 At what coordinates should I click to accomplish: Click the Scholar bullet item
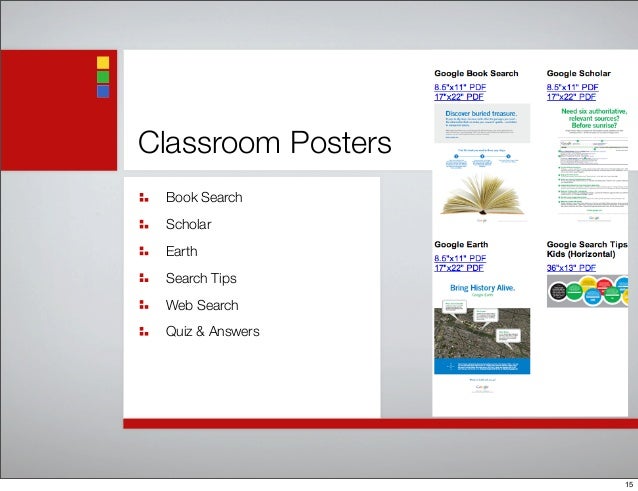tap(188, 225)
